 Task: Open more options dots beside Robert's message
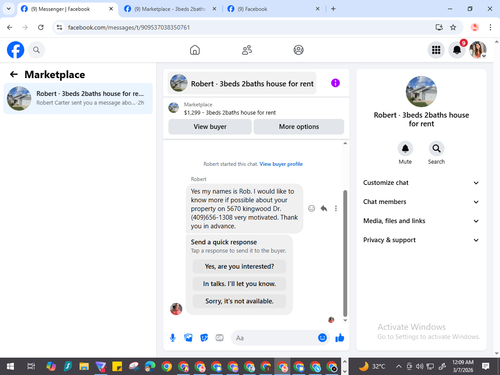(x=336, y=208)
